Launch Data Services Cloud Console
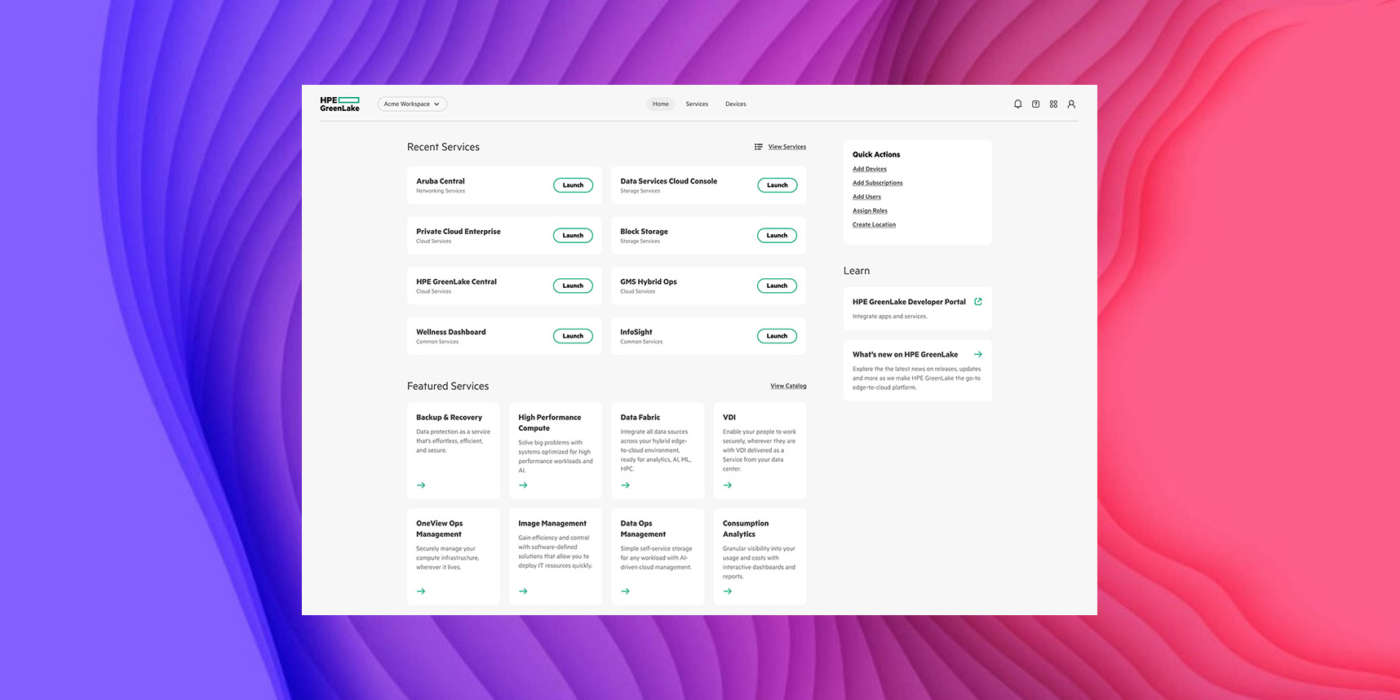Screen dimensions: 1400x700 click(777, 185)
